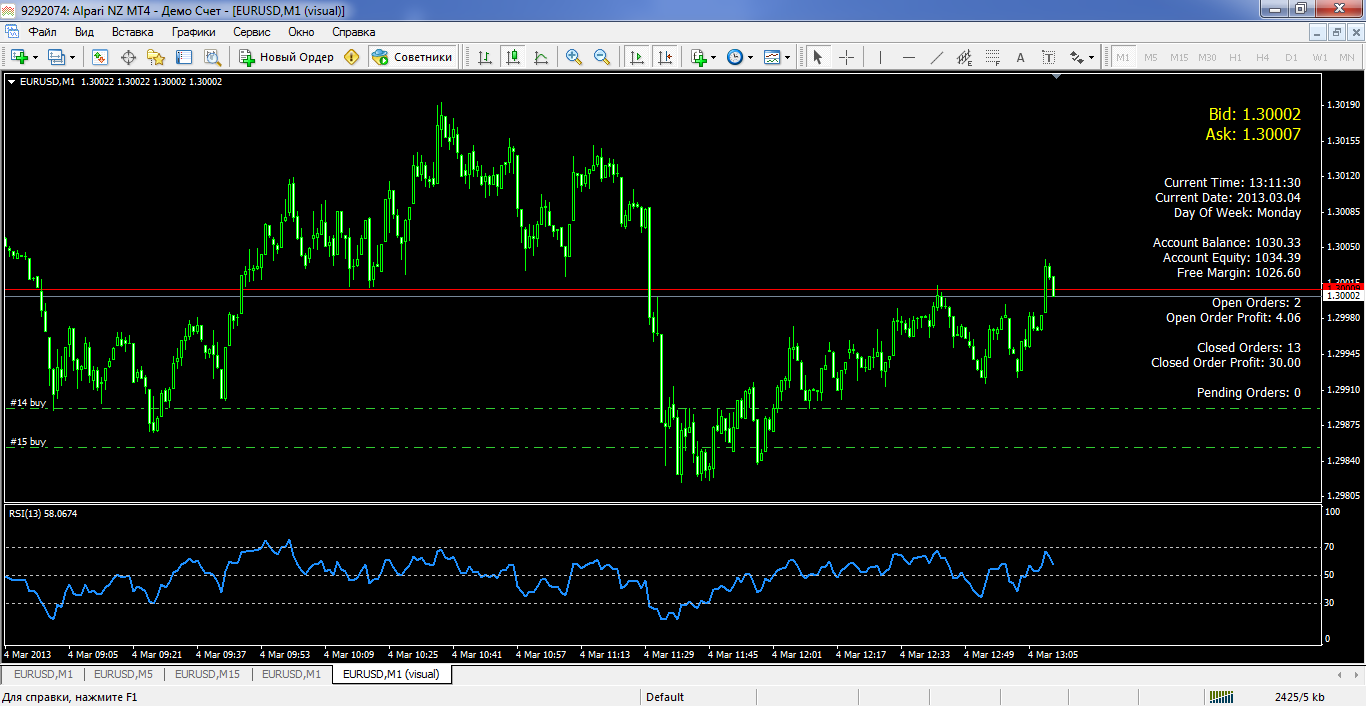Show the Terminal panel icon
Viewport: 1366px width, 706px height.
[x=184, y=57]
